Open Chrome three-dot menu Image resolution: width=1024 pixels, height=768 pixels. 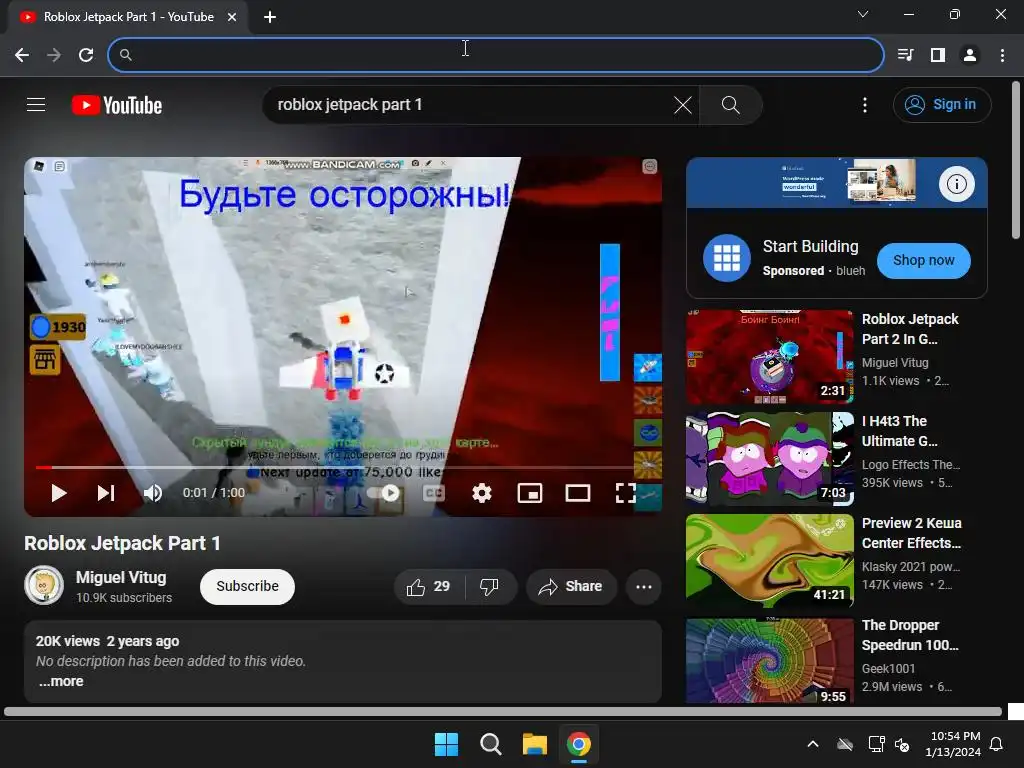(1002, 56)
